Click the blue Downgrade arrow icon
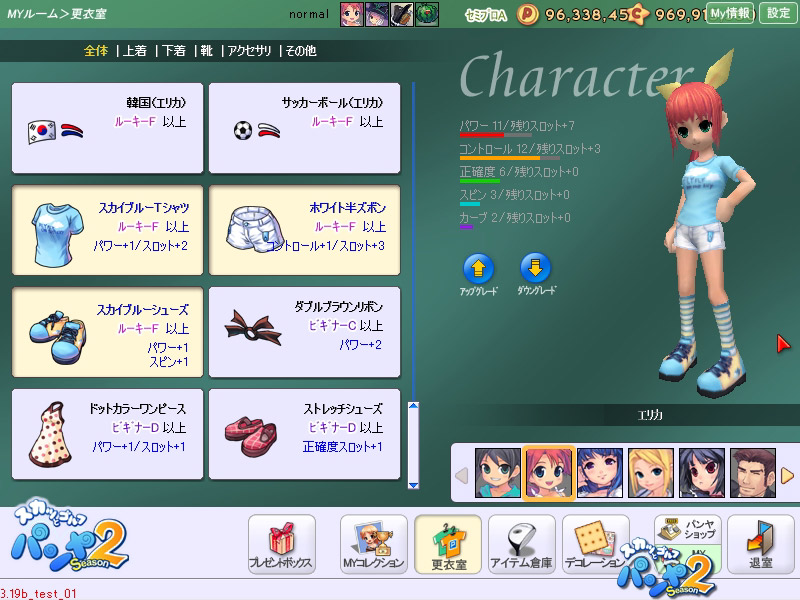This screenshot has width=800, height=600. 536,268
